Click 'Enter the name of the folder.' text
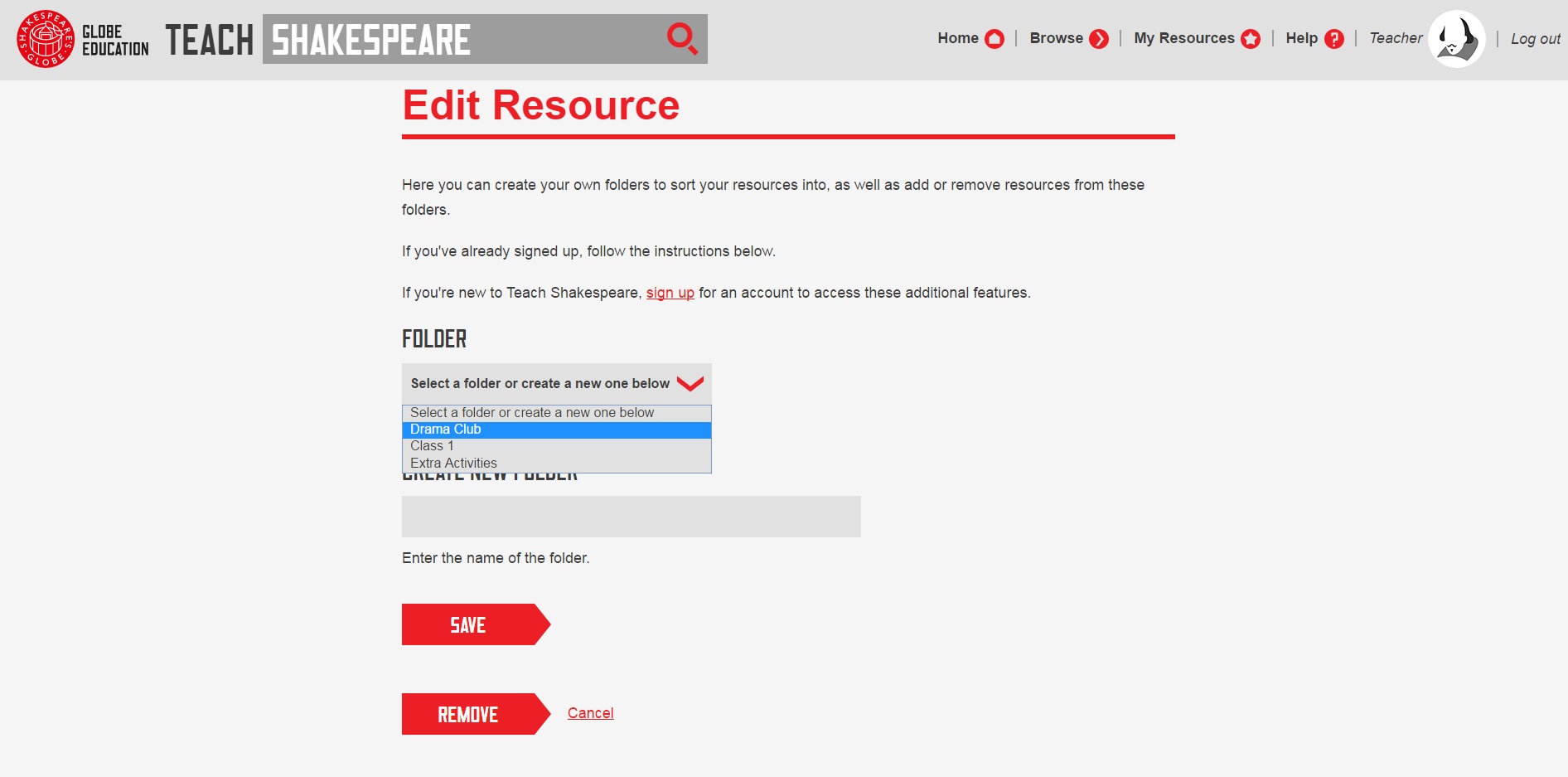 coord(496,558)
